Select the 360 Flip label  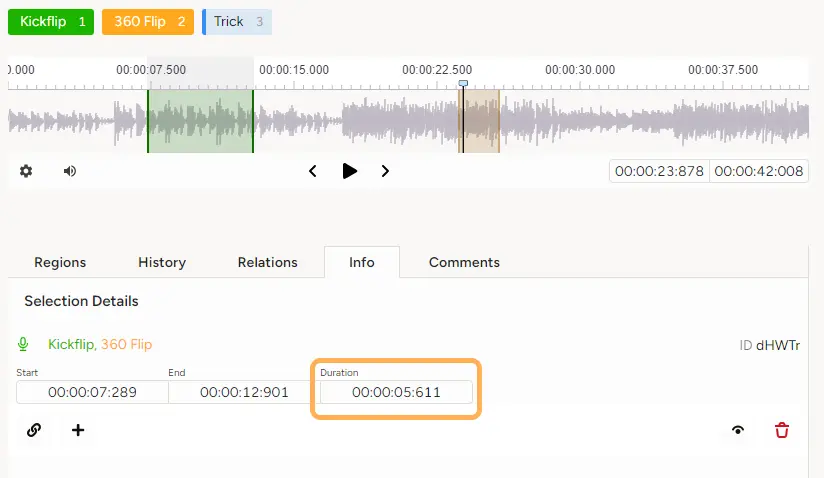click(148, 21)
